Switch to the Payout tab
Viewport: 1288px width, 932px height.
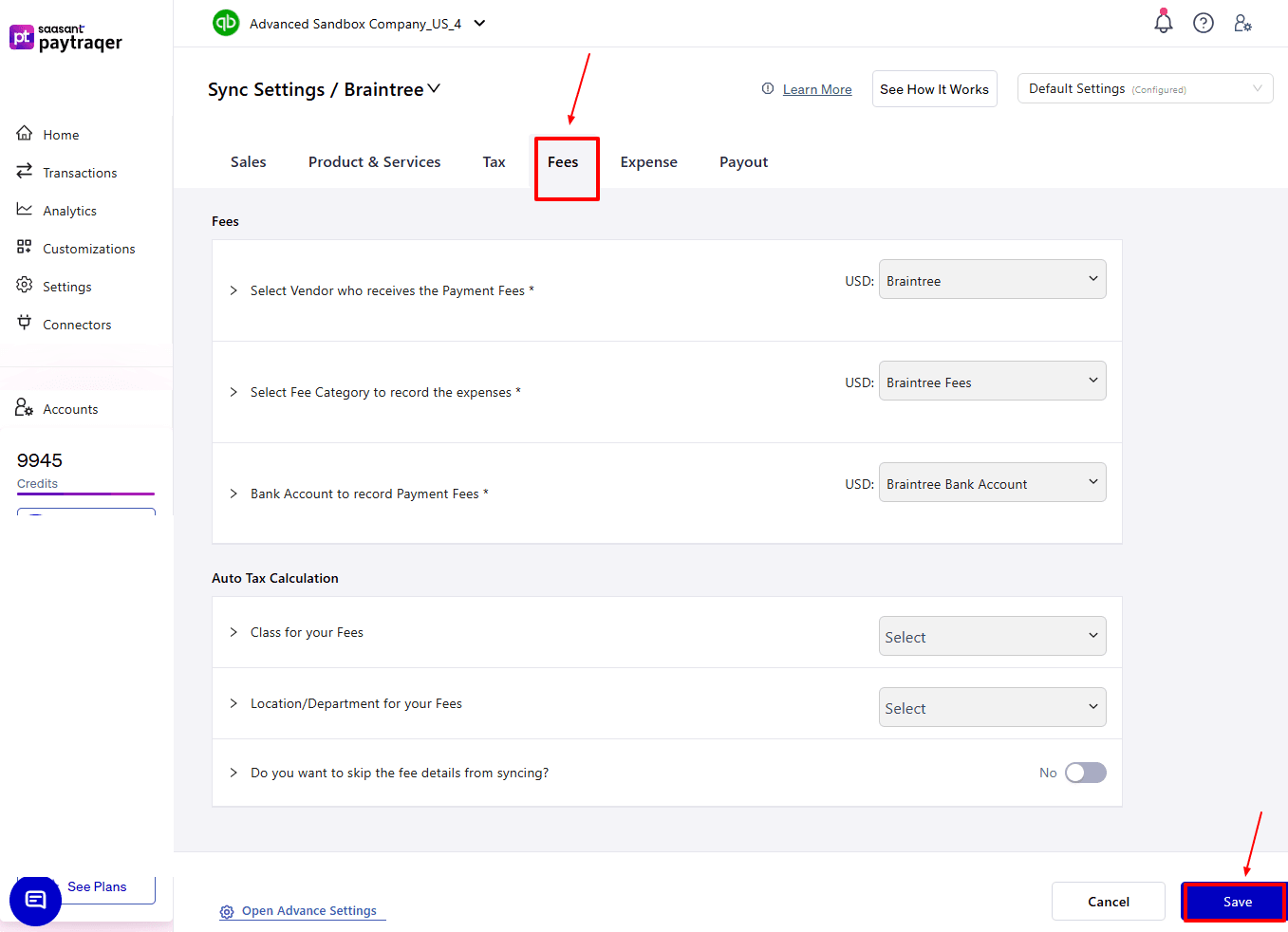pyautogui.click(x=743, y=162)
